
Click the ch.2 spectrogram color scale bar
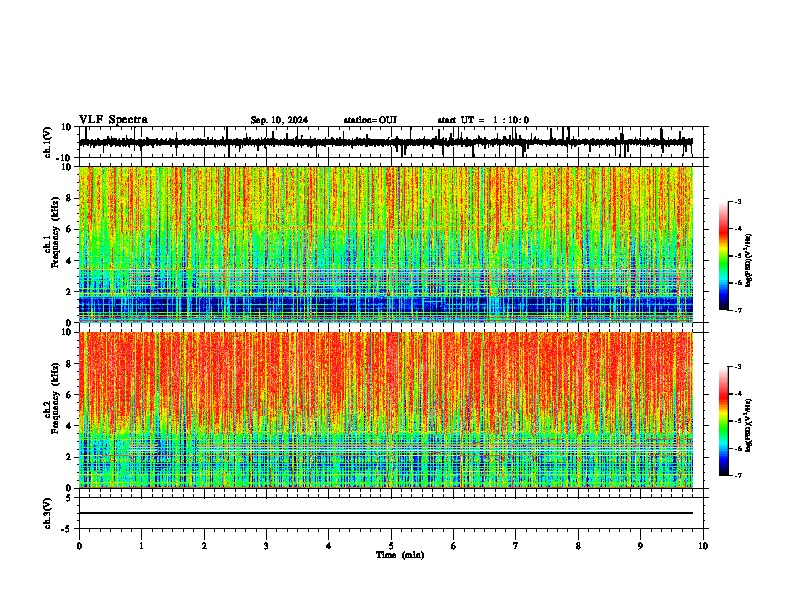tap(723, 421)
